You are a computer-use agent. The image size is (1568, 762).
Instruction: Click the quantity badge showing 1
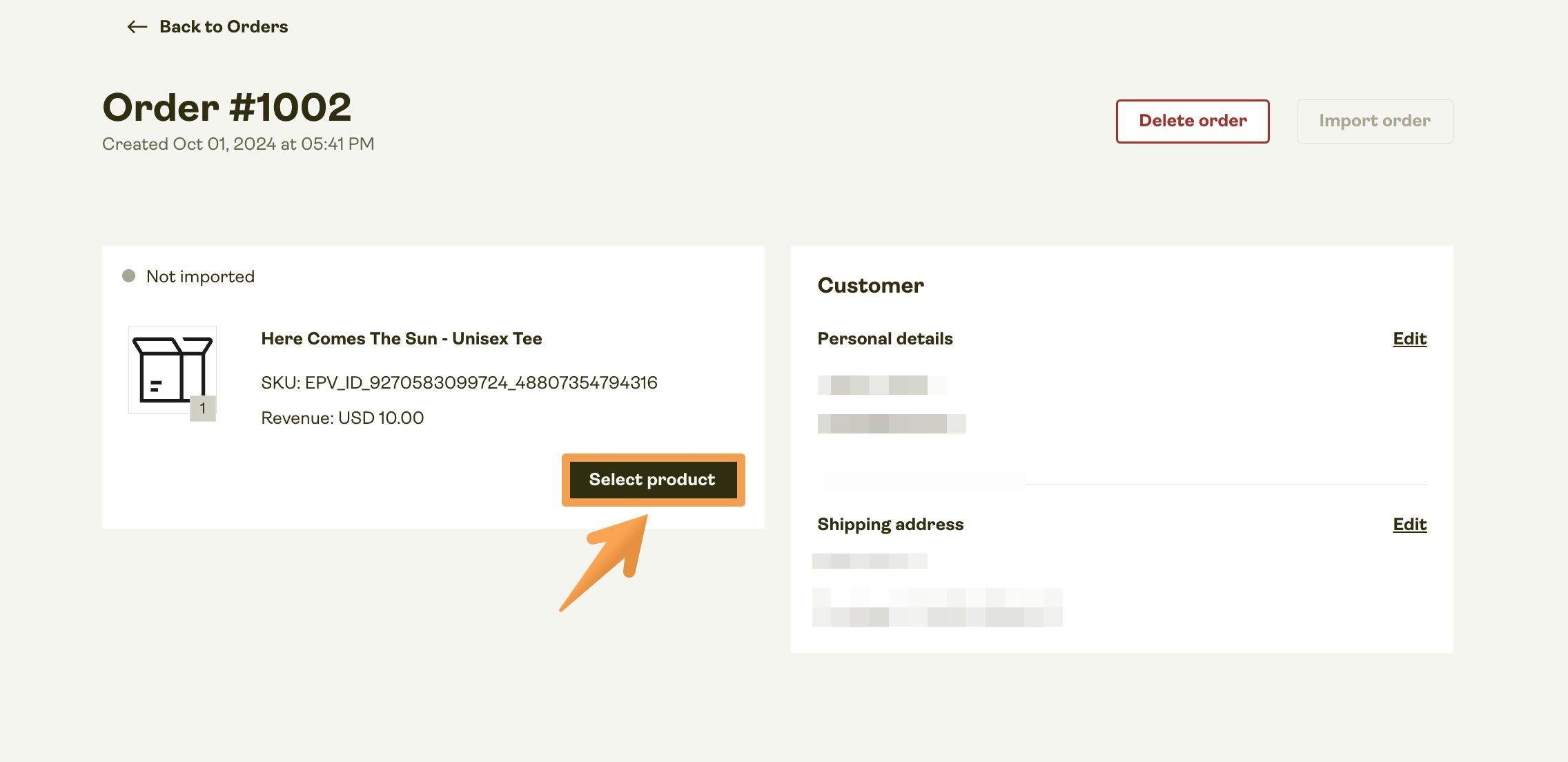pyautogui.click(x=203, y=409)
